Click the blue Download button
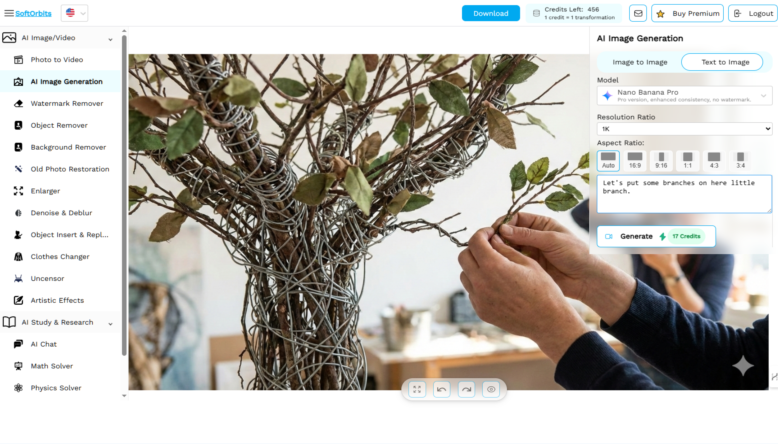 click(490, 13)
